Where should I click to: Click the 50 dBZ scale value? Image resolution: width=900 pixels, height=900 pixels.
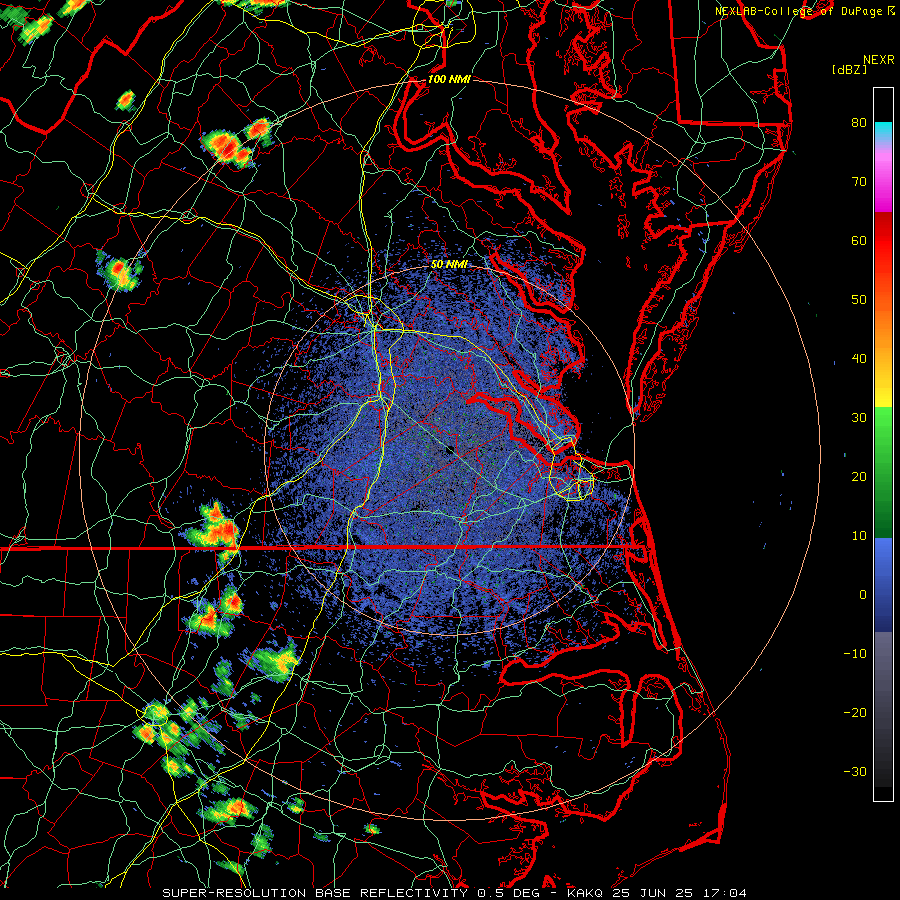click(x=859, y=300)
